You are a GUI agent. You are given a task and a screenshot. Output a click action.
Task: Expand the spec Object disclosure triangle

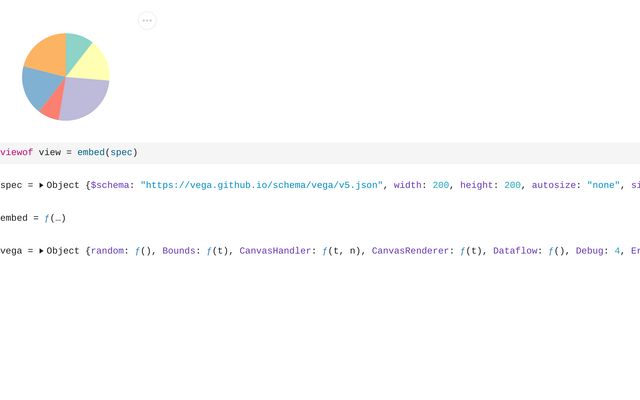[41, 185]
